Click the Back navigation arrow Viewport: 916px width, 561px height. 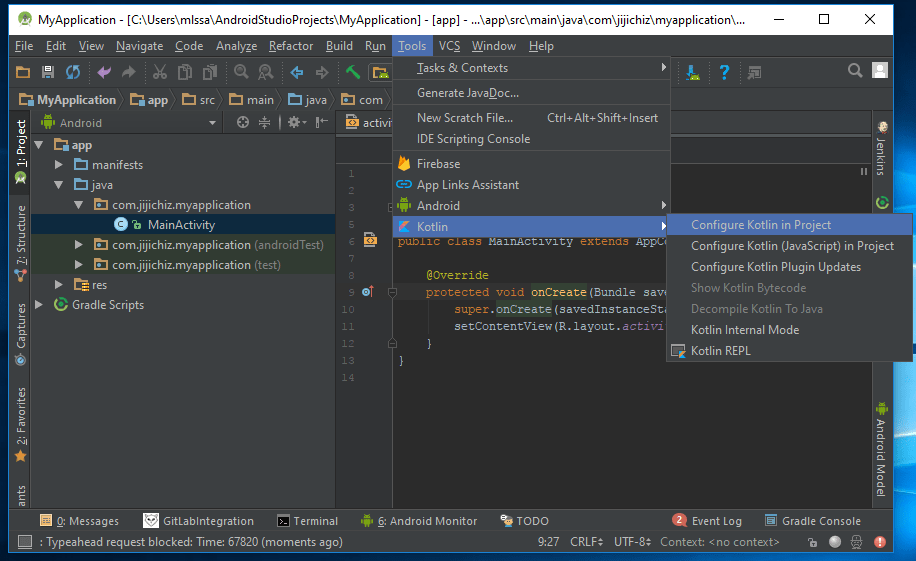coord(297,72)
